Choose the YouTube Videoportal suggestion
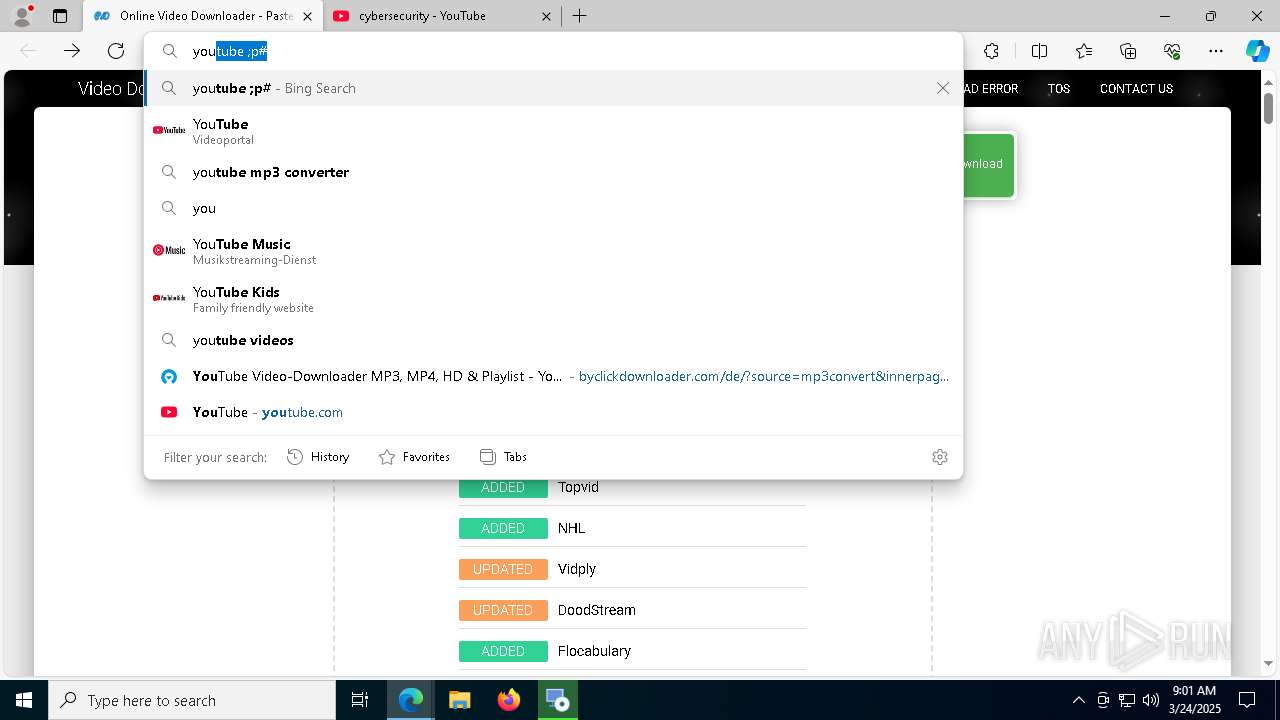 [x=553, y=130]
